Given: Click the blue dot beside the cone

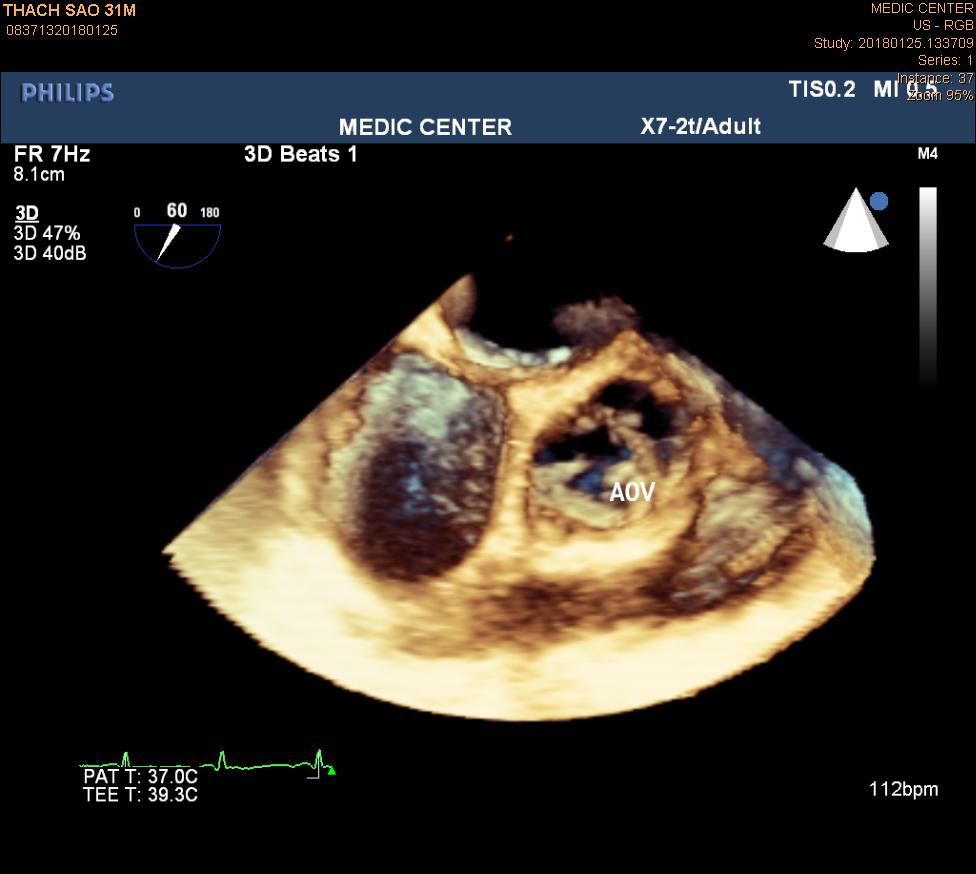Looking at the screenshot, I should pyautogui.click(x=879, y=201).
